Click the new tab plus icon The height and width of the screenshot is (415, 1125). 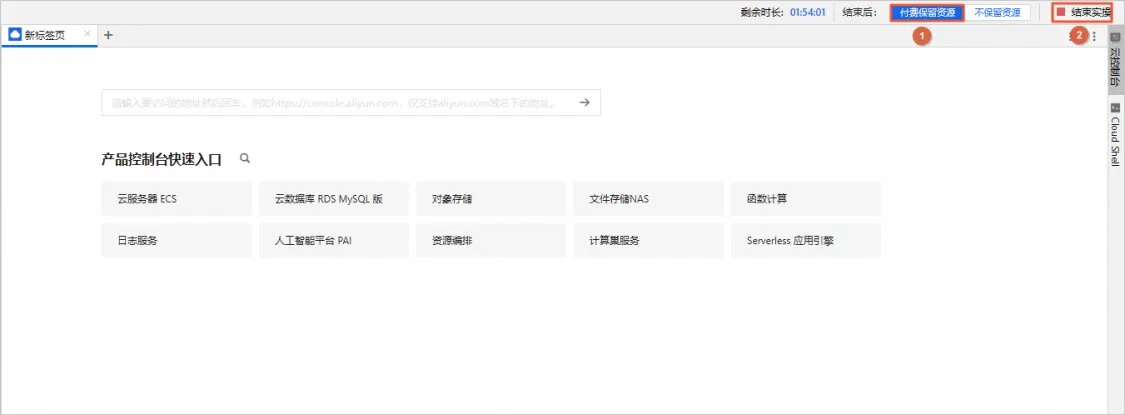click(x=108, y=35)
